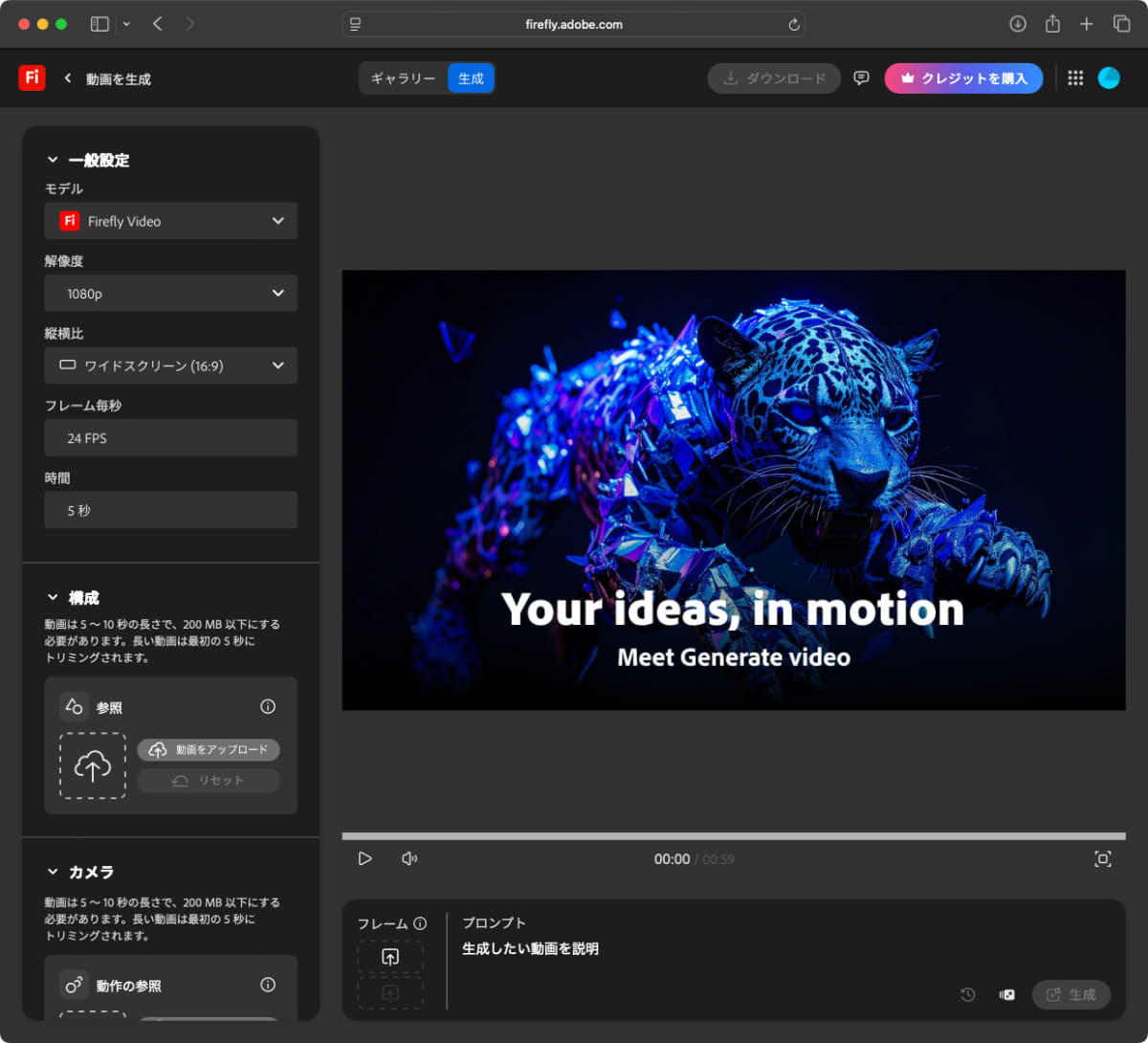Select the 生成 tab

pos(471,78)
